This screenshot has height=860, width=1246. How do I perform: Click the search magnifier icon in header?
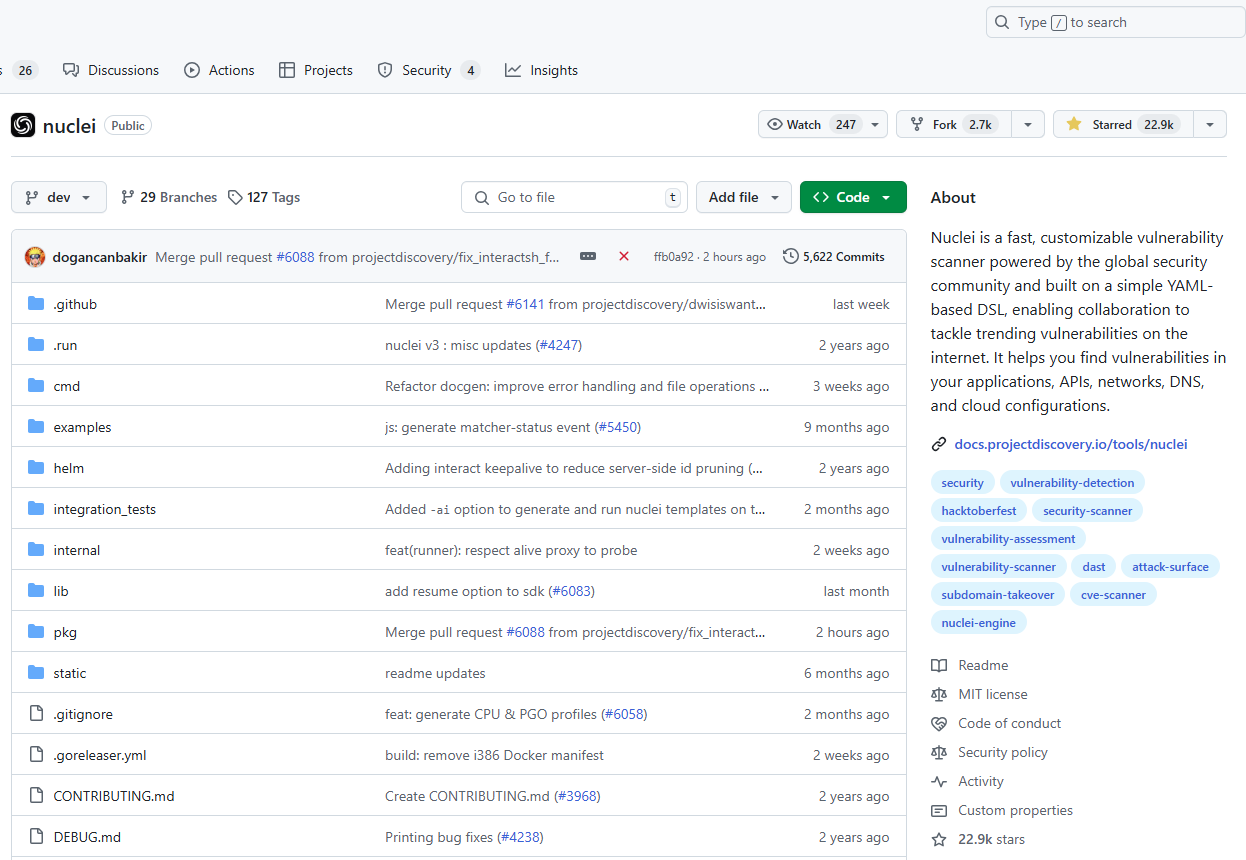coord(1003,22)
